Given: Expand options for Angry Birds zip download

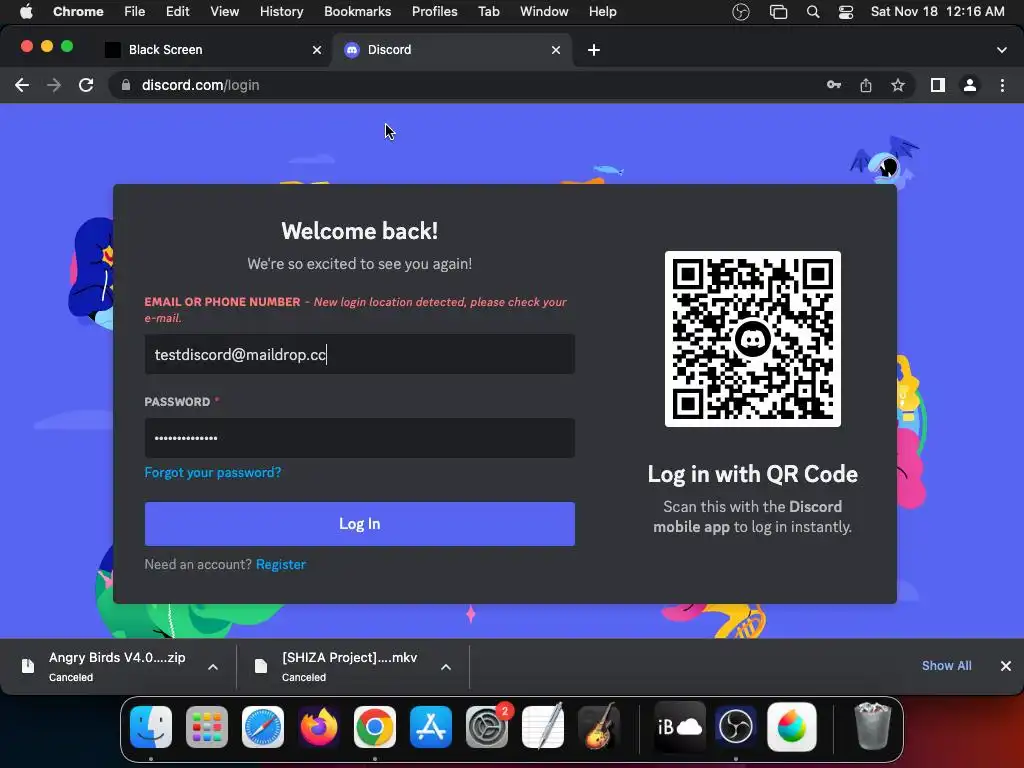Looking at the screenshot, I should point(213,667).
